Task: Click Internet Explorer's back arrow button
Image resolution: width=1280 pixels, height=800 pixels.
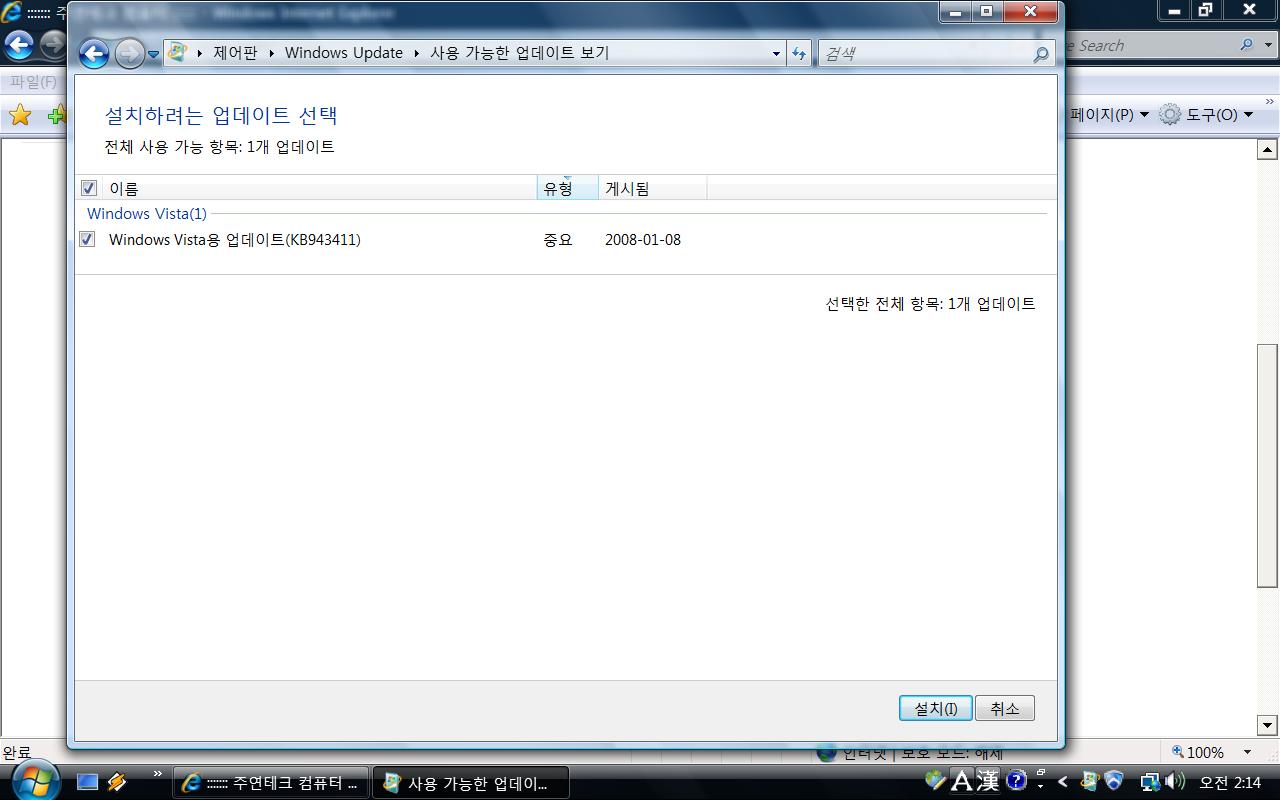Action: [x=19, y=45]
